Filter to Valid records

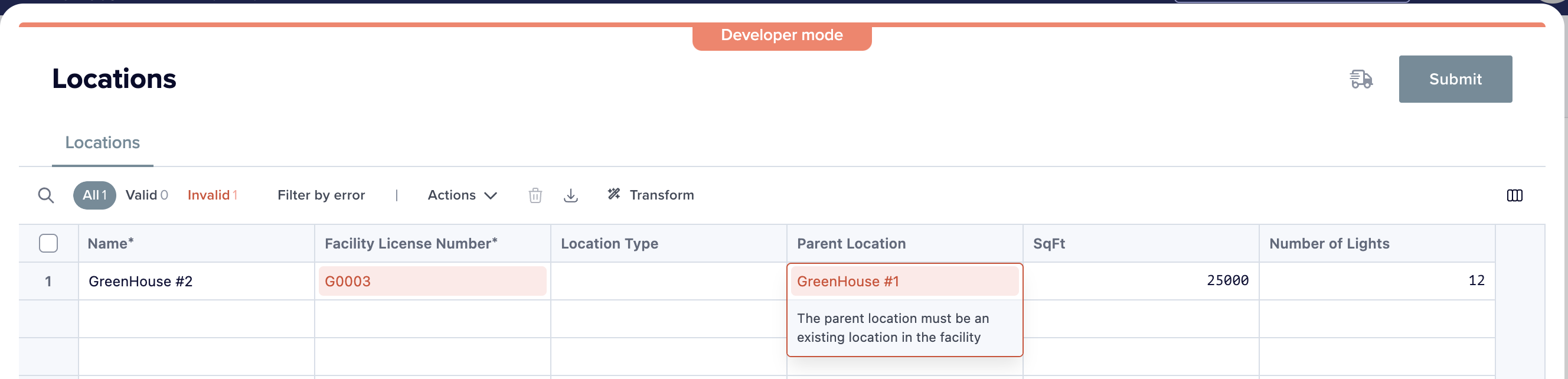(146, 195)
